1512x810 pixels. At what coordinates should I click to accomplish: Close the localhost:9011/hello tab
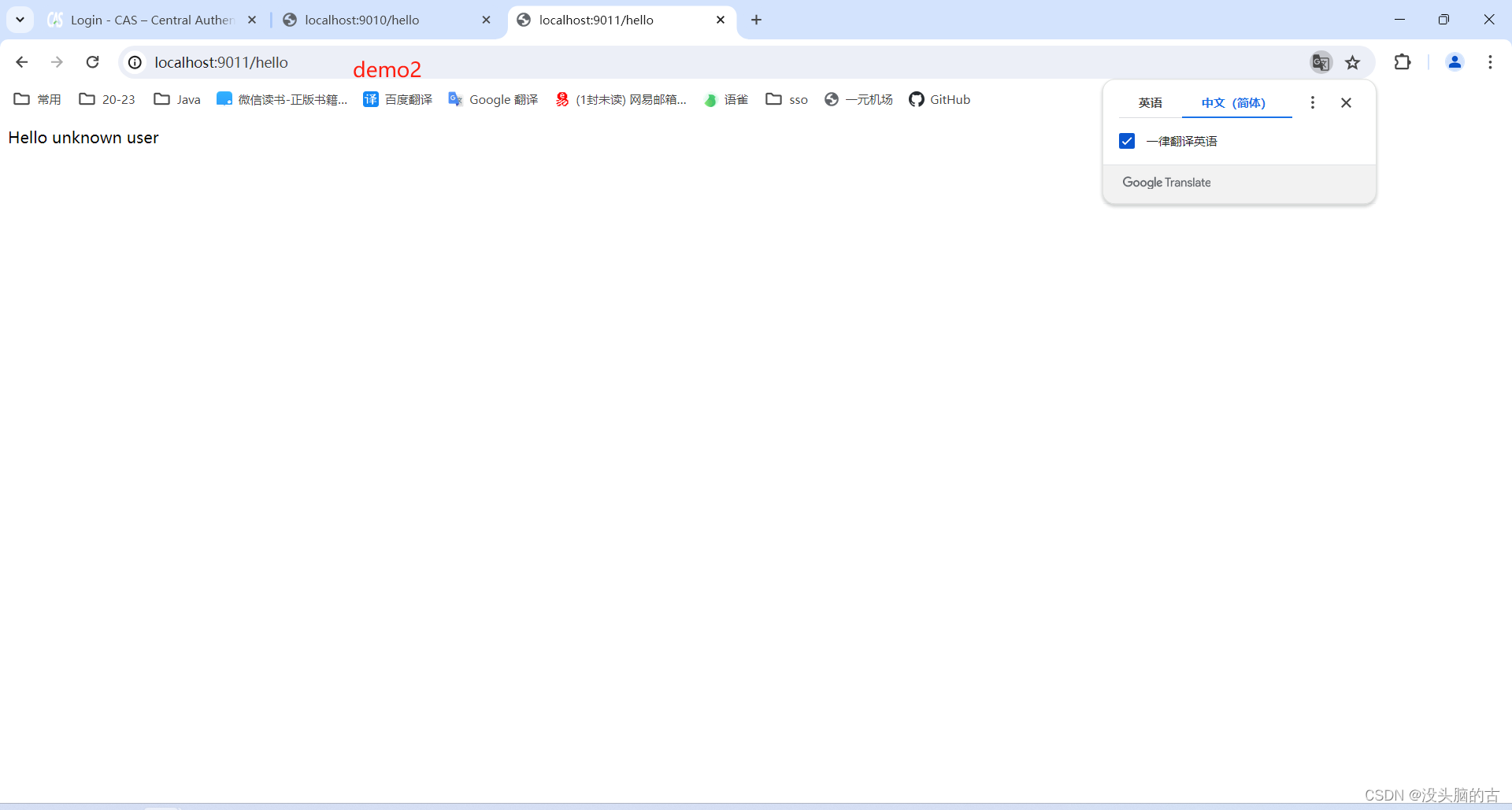tap(721, 20)
